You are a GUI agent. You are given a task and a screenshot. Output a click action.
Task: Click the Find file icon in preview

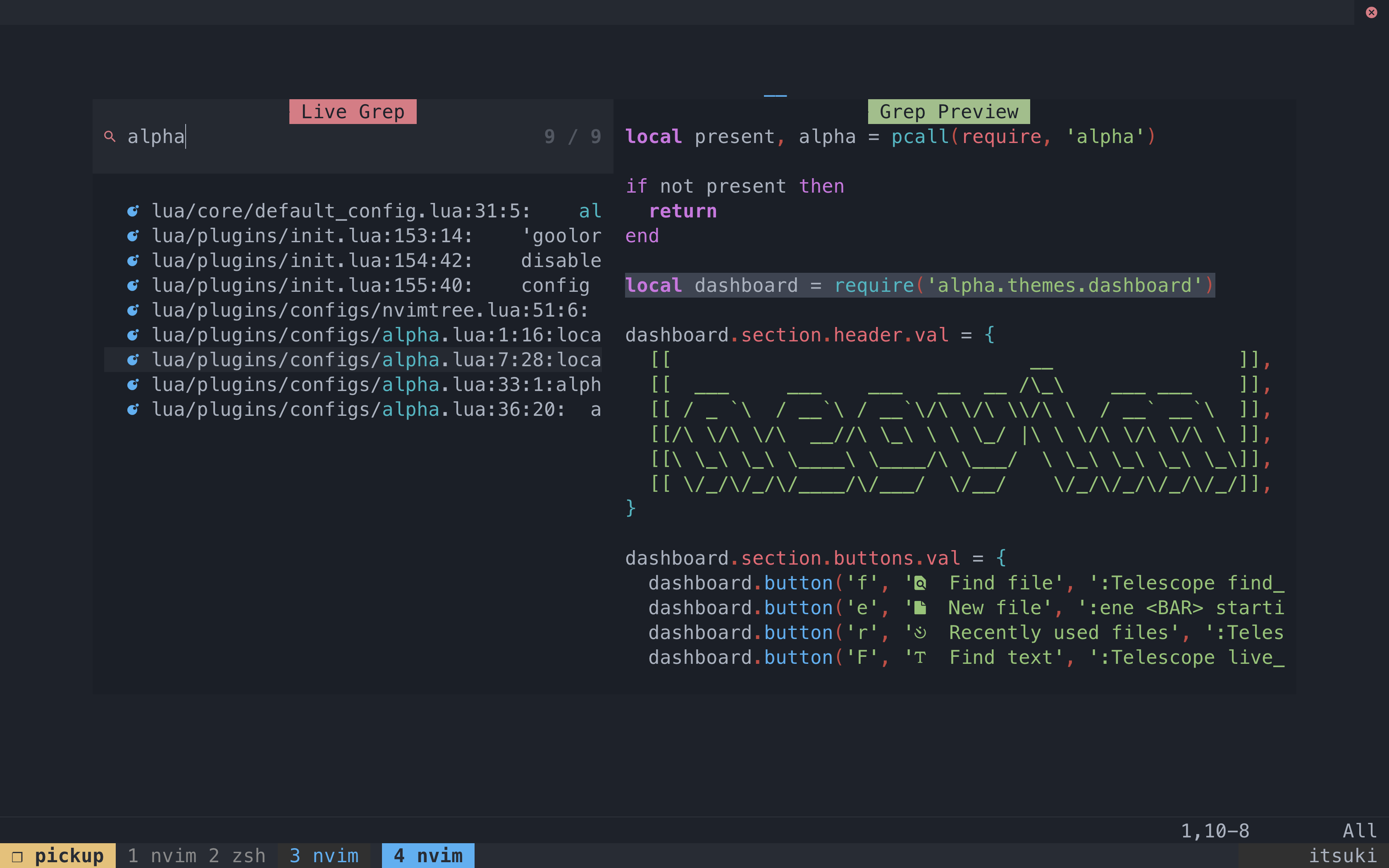point(920,583)
